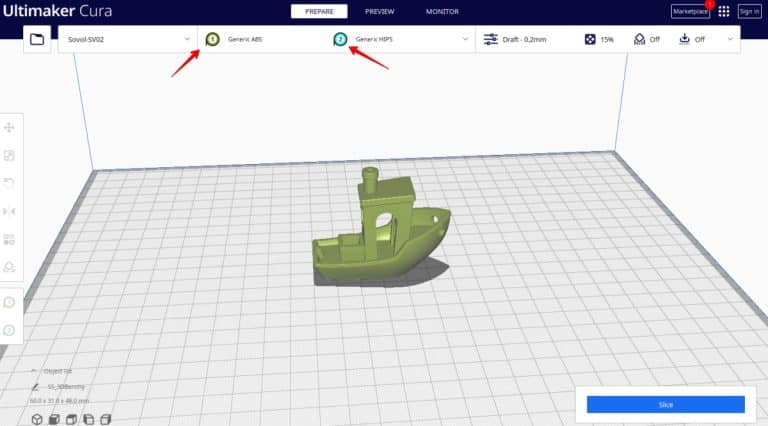Click the Slice button
This screenshot has width=768, height=426.
[666, 404]
